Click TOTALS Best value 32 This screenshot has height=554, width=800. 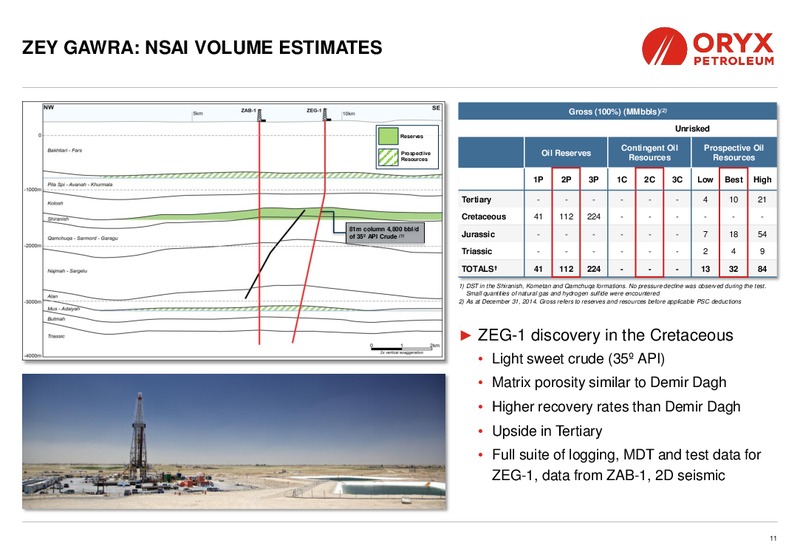pos(734,268)
